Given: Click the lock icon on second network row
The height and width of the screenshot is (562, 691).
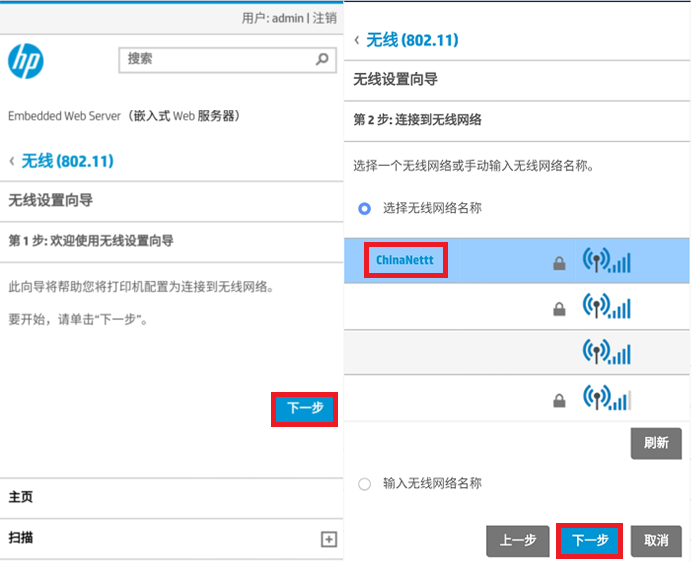Looking at the screenshot, I should point(559,309).
